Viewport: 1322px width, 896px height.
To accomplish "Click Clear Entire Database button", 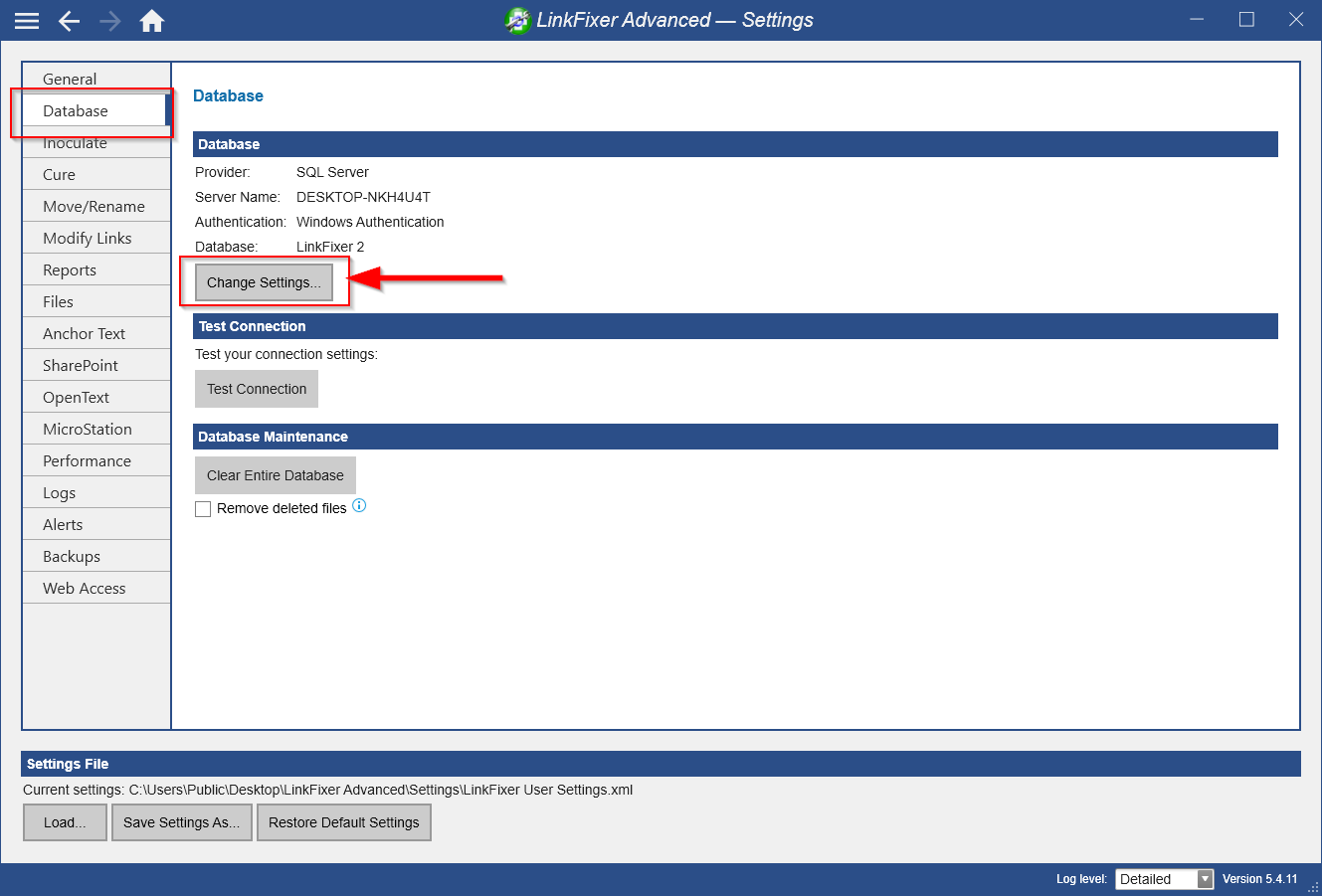I will 276,475.
